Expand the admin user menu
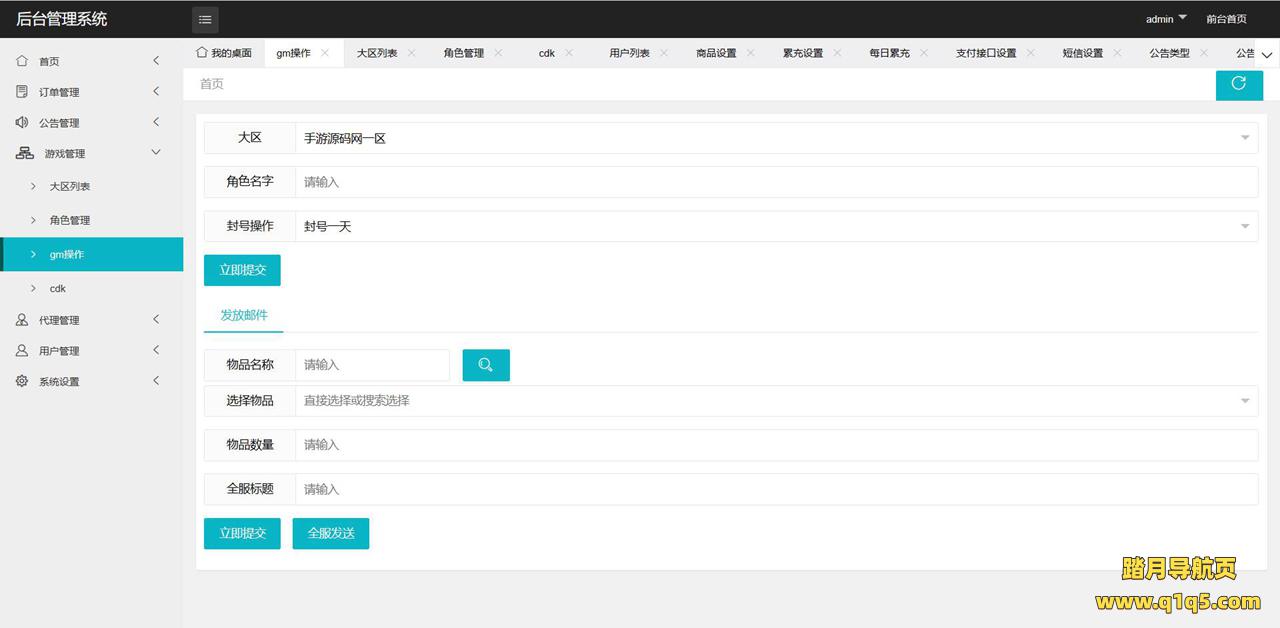Screen dimensions: 1280x628 pos(1165,19)
